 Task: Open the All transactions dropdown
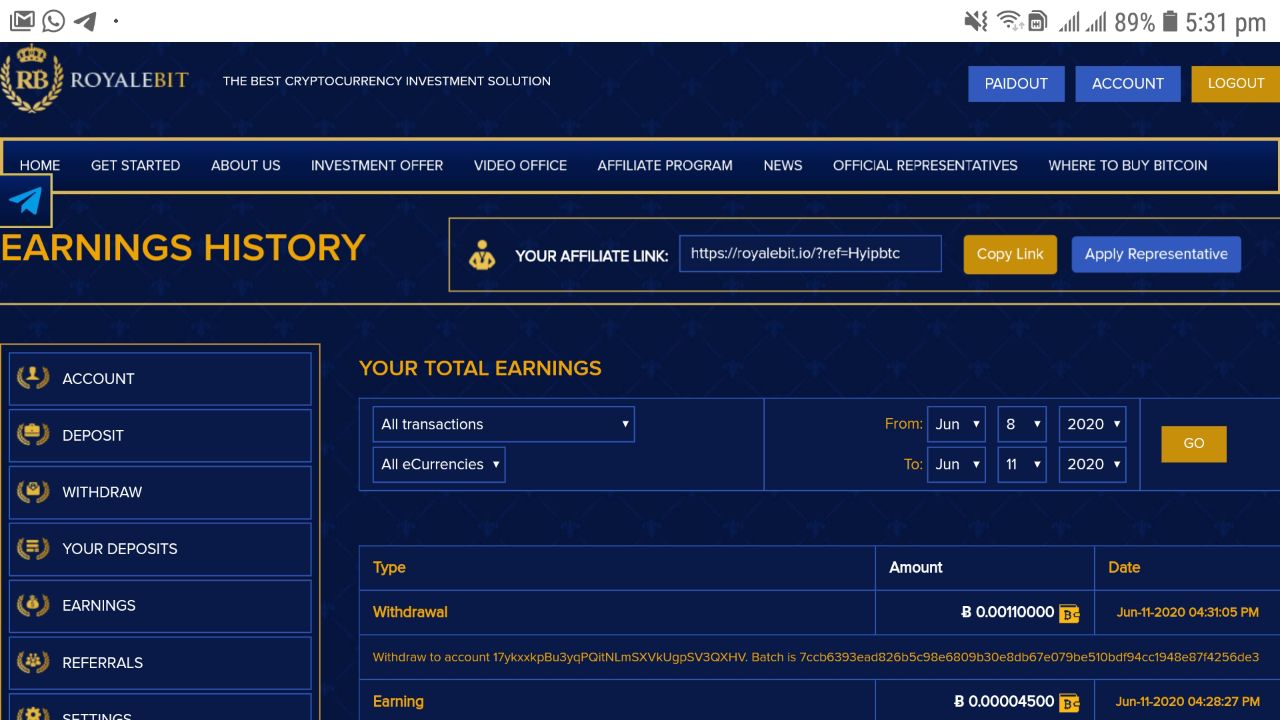(x=503, y=424)
